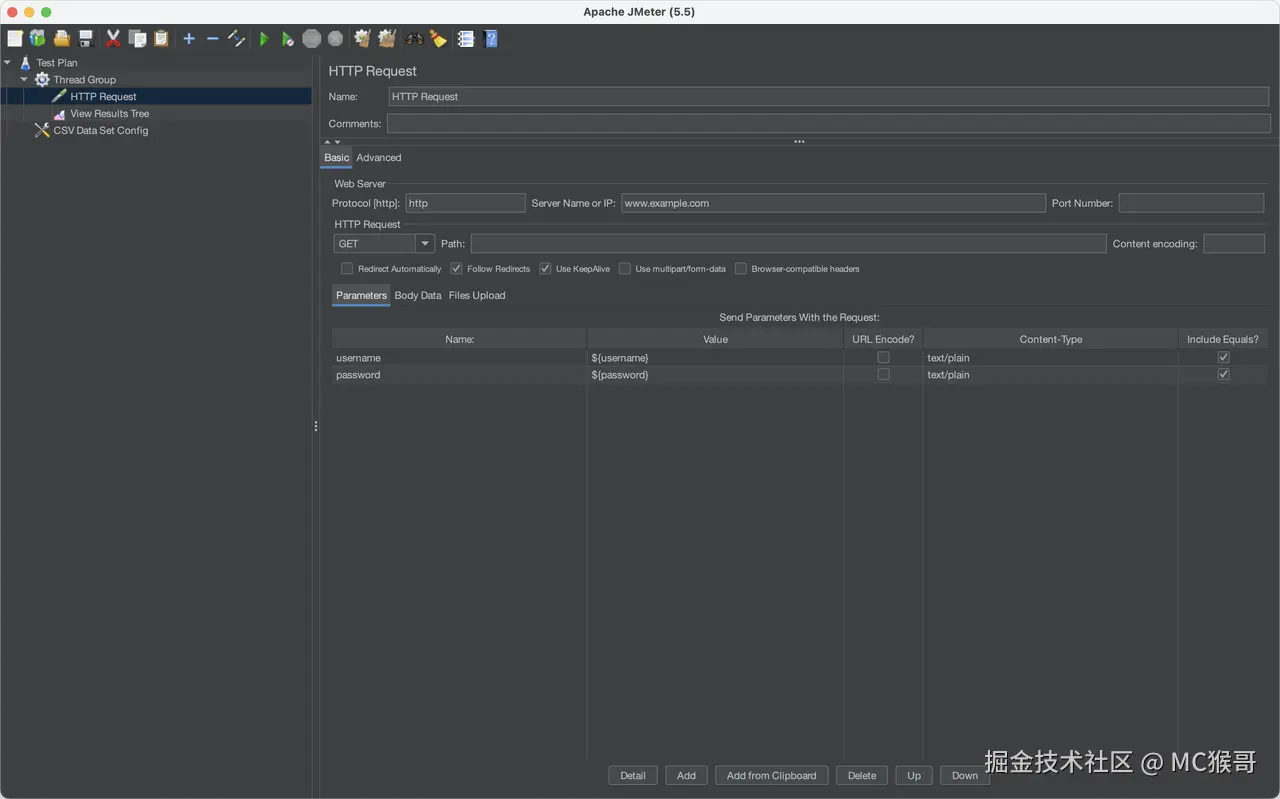Click the Path input field

pos(788,244)
